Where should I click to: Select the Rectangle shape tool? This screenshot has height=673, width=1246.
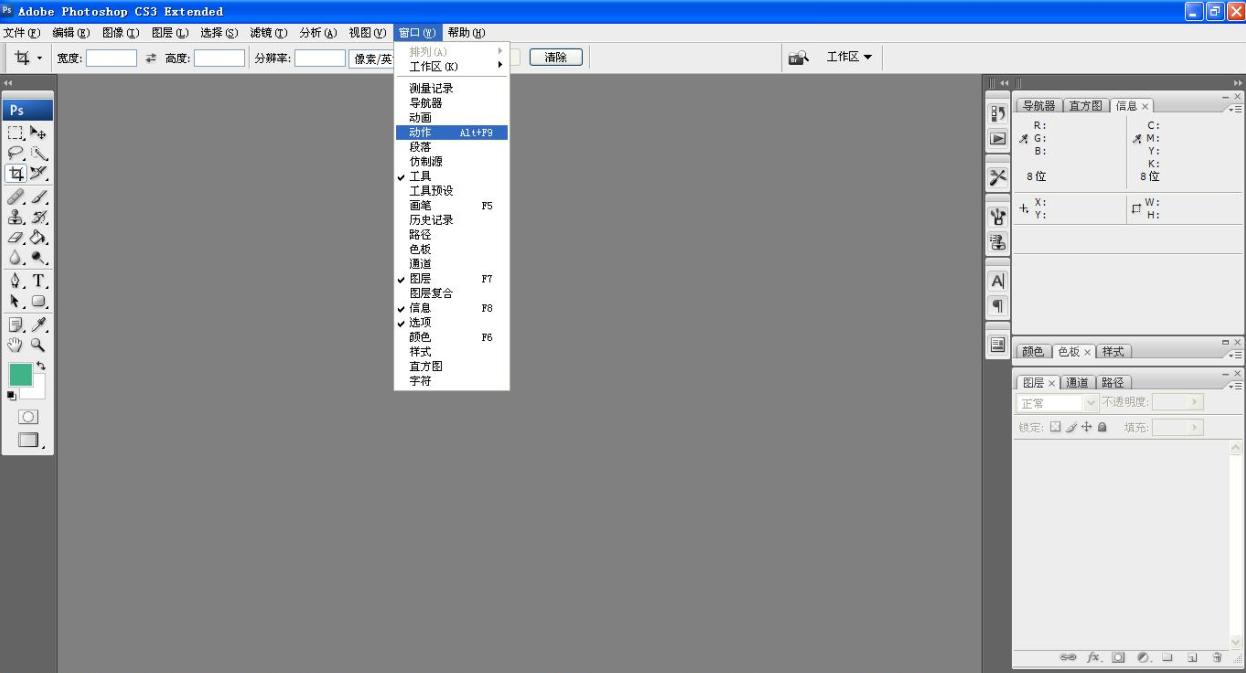click(x=38, y=301)
